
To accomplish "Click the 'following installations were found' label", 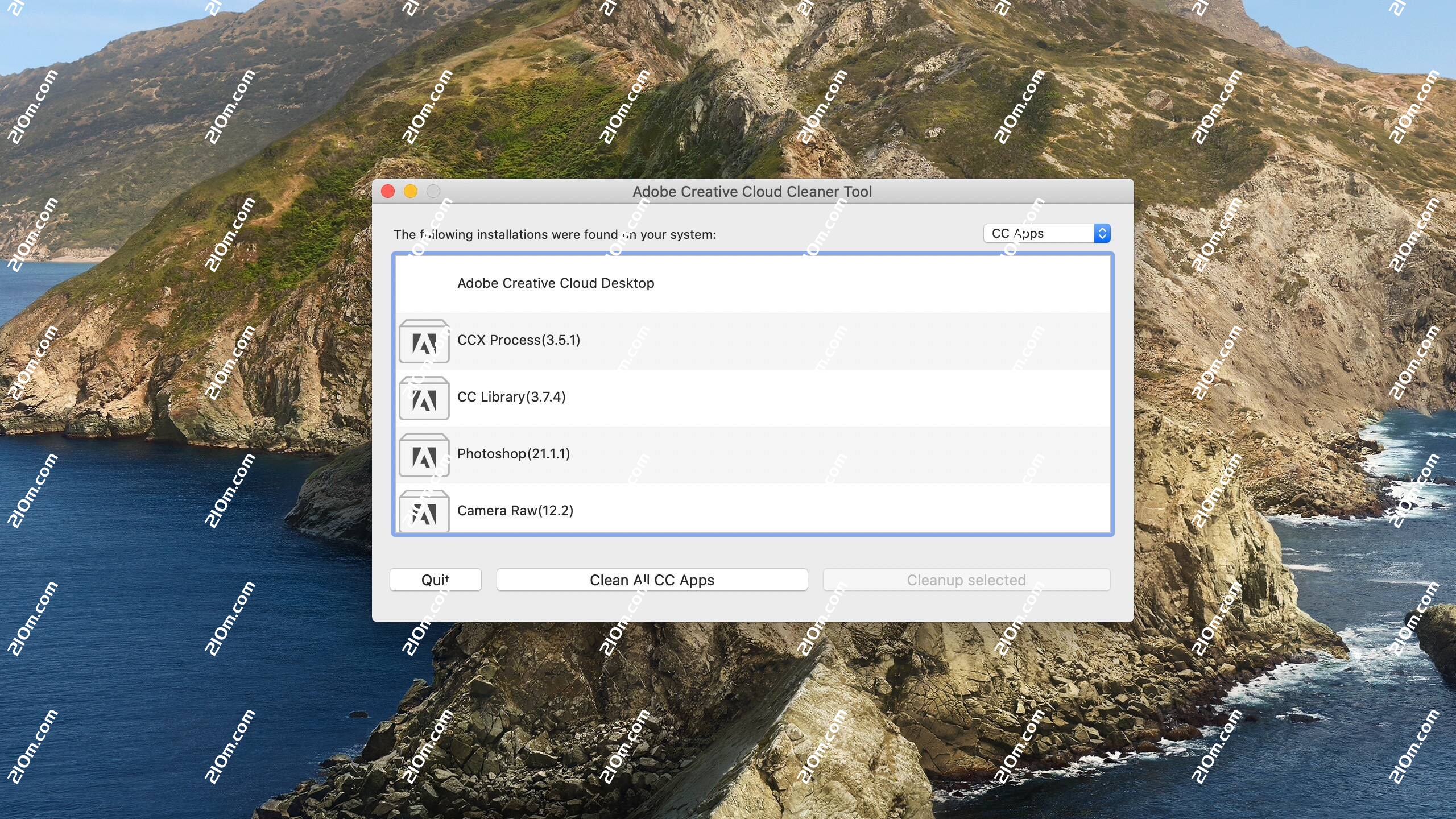I will click(x=555, y=234).
